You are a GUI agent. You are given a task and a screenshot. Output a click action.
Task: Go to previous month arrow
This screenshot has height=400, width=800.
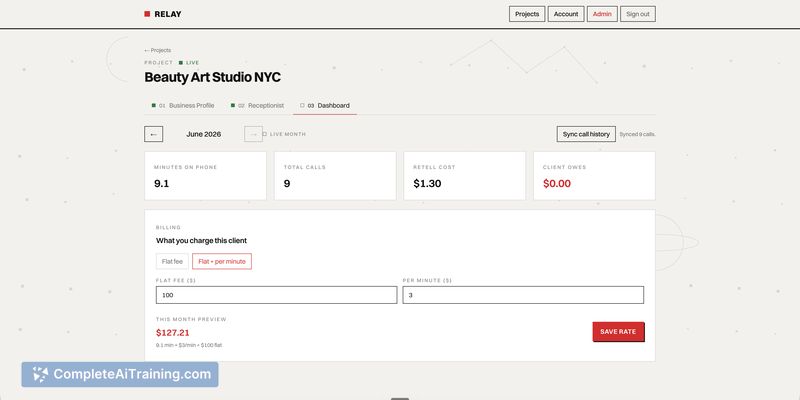[154, 134]
